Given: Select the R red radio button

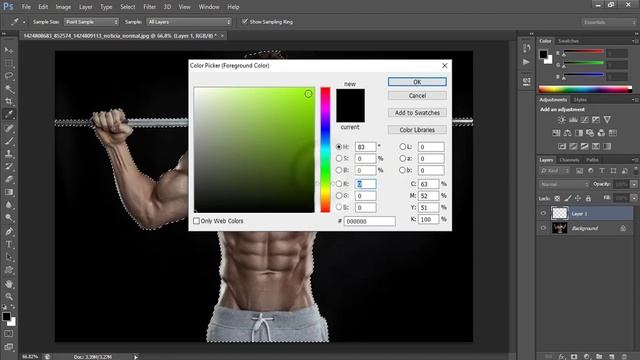Looking at the screenshot, I should [339, 184].
